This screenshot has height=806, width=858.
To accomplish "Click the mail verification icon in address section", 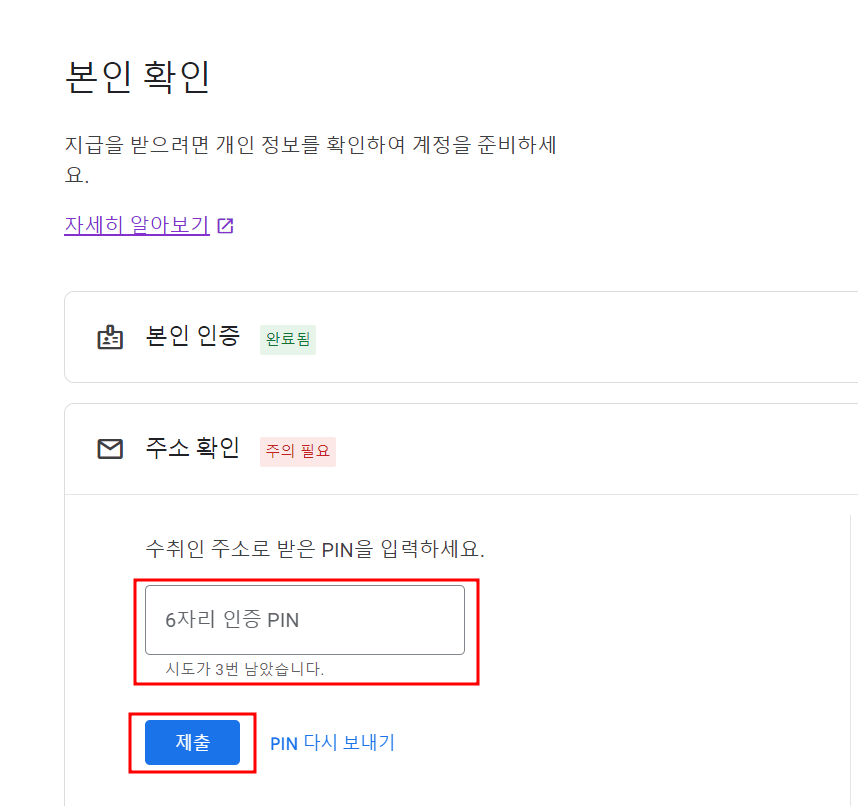I will (x=112, y=449).
